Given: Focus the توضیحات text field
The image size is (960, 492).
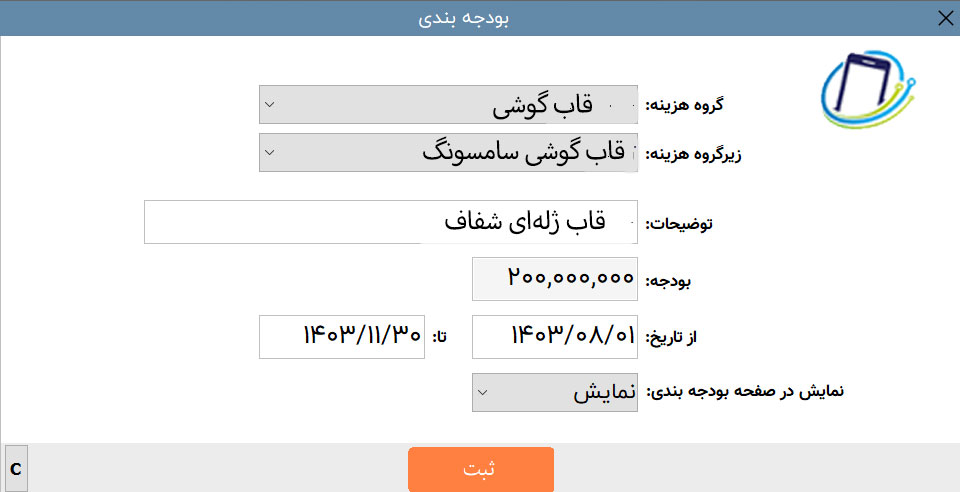Looking at the screenshot, I should tap(391, 222).
